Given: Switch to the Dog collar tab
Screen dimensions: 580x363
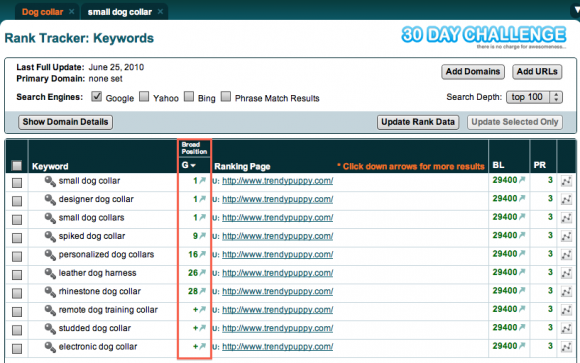Looking at the screenshot, I should tap(42, 12).
